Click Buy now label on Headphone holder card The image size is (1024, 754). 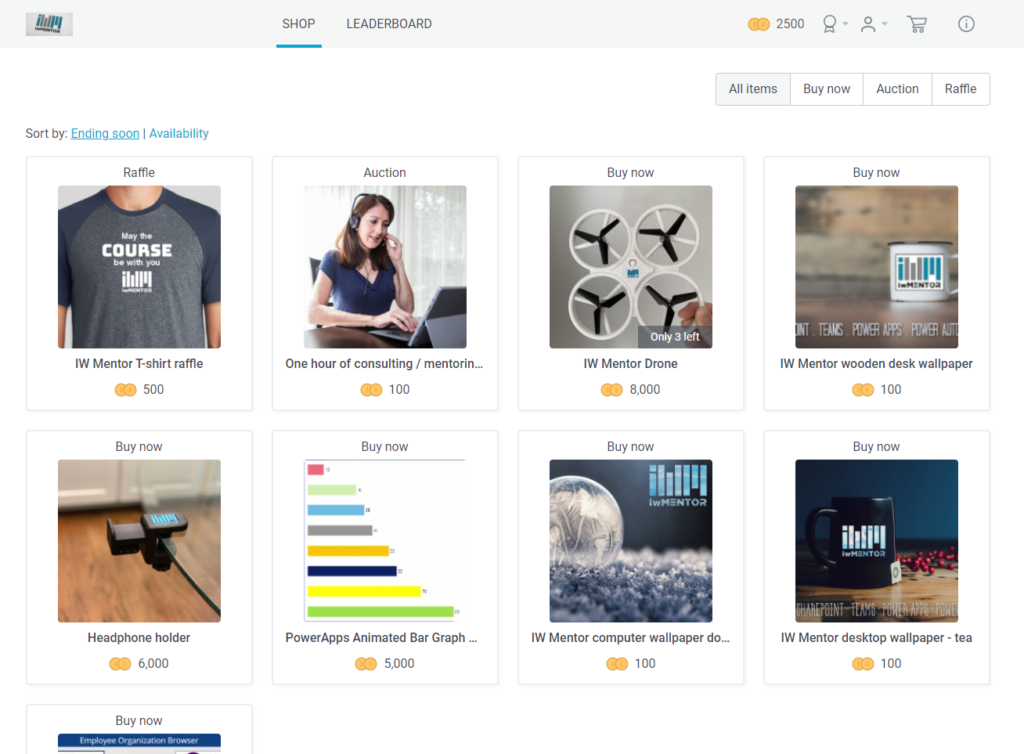tap(139, 447)
